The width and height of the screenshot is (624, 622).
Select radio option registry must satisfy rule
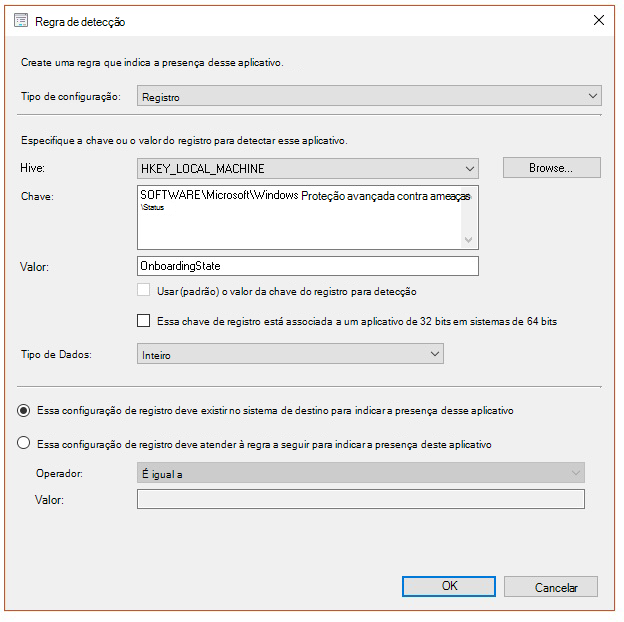(x=24, y=444)
